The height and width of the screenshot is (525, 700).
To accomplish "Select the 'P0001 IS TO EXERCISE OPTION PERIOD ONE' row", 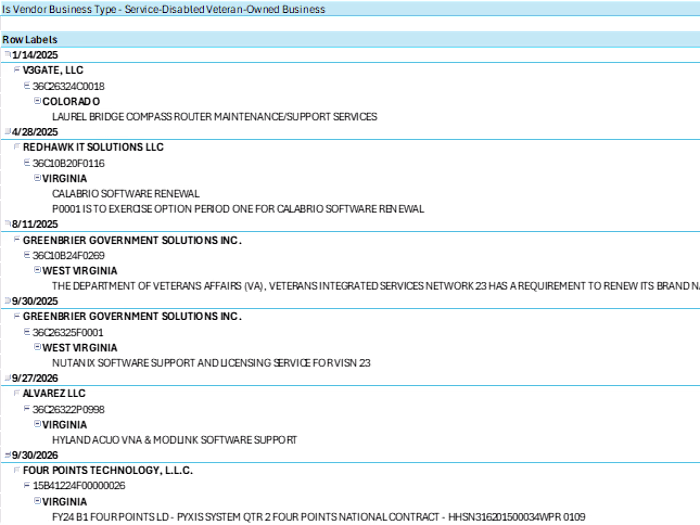I will (x=350, y=209).
